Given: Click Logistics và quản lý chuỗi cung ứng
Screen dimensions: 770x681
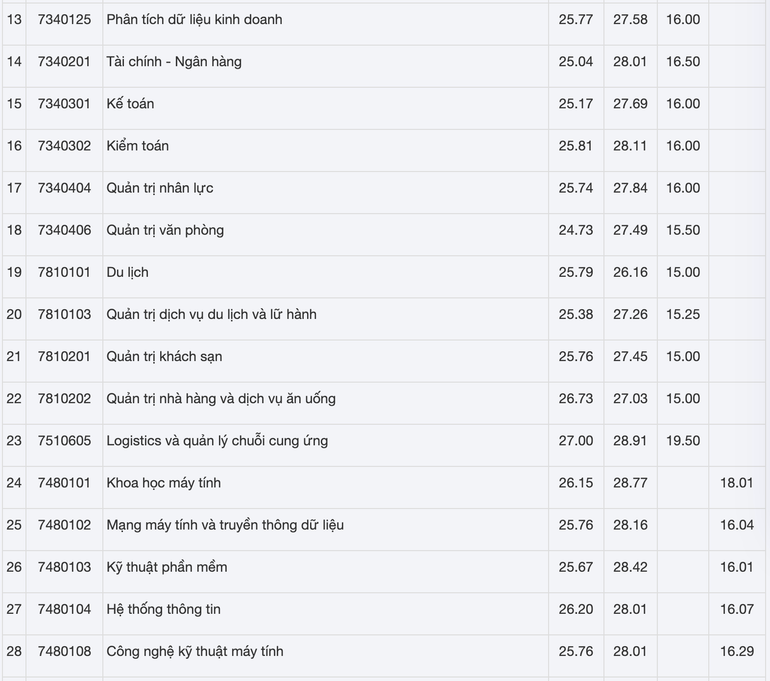Looking at the screenshot, I should tap(217, 440).
